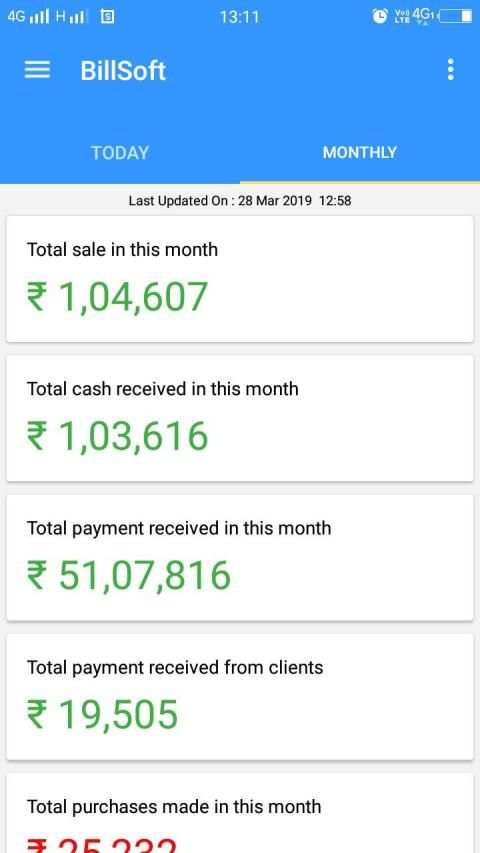Open the hamburger navigation menu

37,70
